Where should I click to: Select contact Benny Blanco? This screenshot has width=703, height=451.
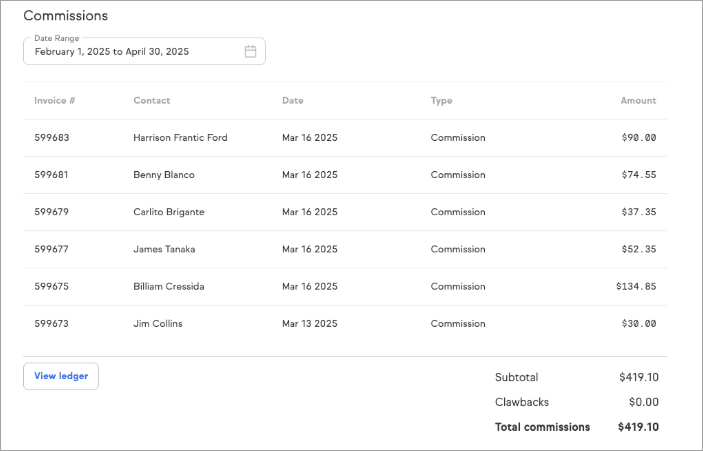(164, 175)
